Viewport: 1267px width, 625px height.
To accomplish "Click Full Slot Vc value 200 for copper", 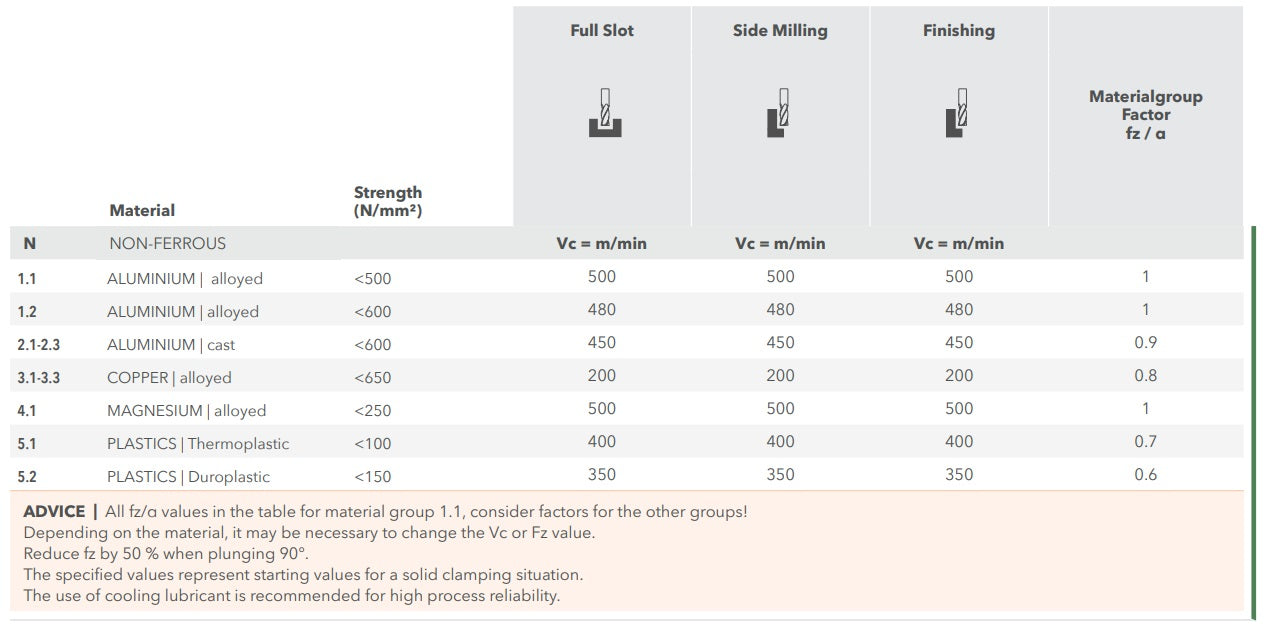I will click(x=602, y=375).
